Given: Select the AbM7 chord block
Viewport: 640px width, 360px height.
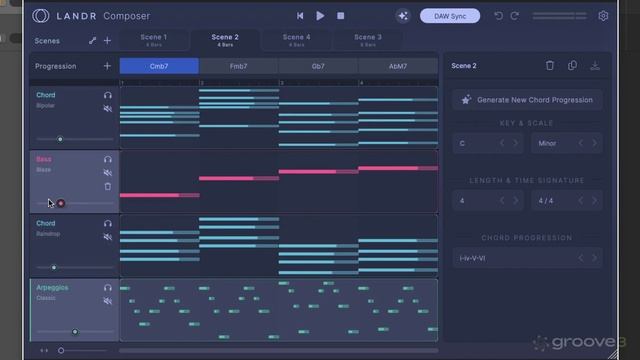Looking at the screenshot, I should coord(398,66).
